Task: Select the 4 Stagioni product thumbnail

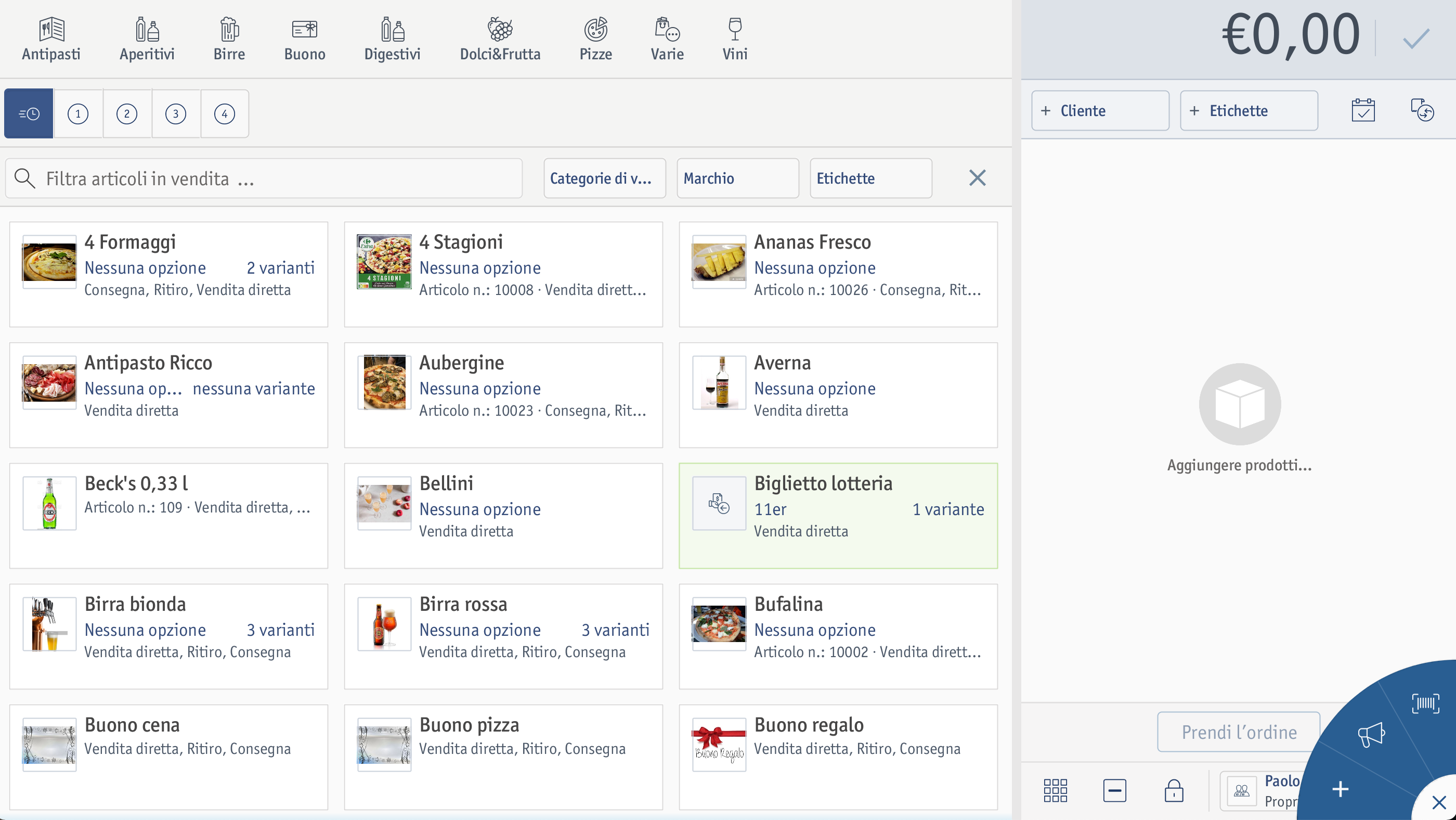Action: click(x=384, y=262)
